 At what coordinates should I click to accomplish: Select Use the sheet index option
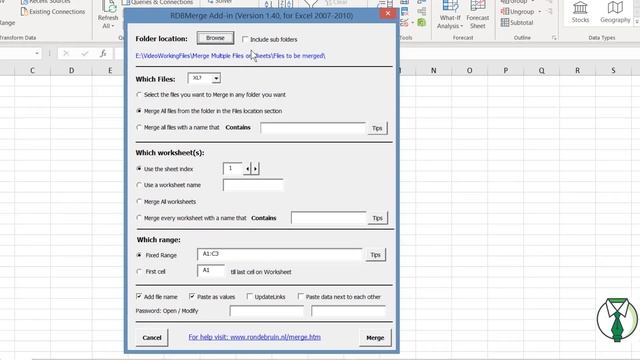139,169
